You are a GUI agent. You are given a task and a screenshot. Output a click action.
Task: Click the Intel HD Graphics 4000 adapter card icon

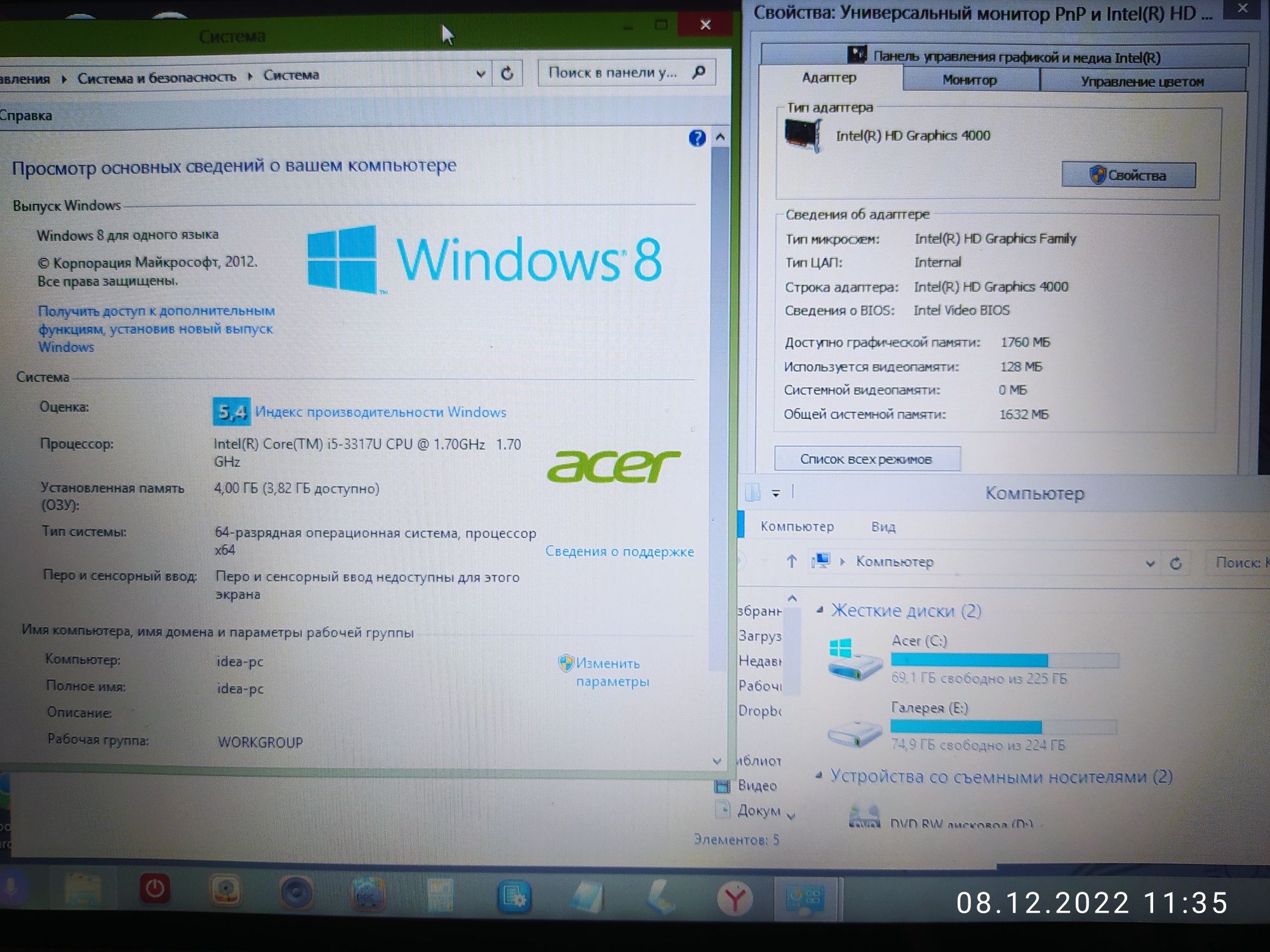click(x=803, y=135)
